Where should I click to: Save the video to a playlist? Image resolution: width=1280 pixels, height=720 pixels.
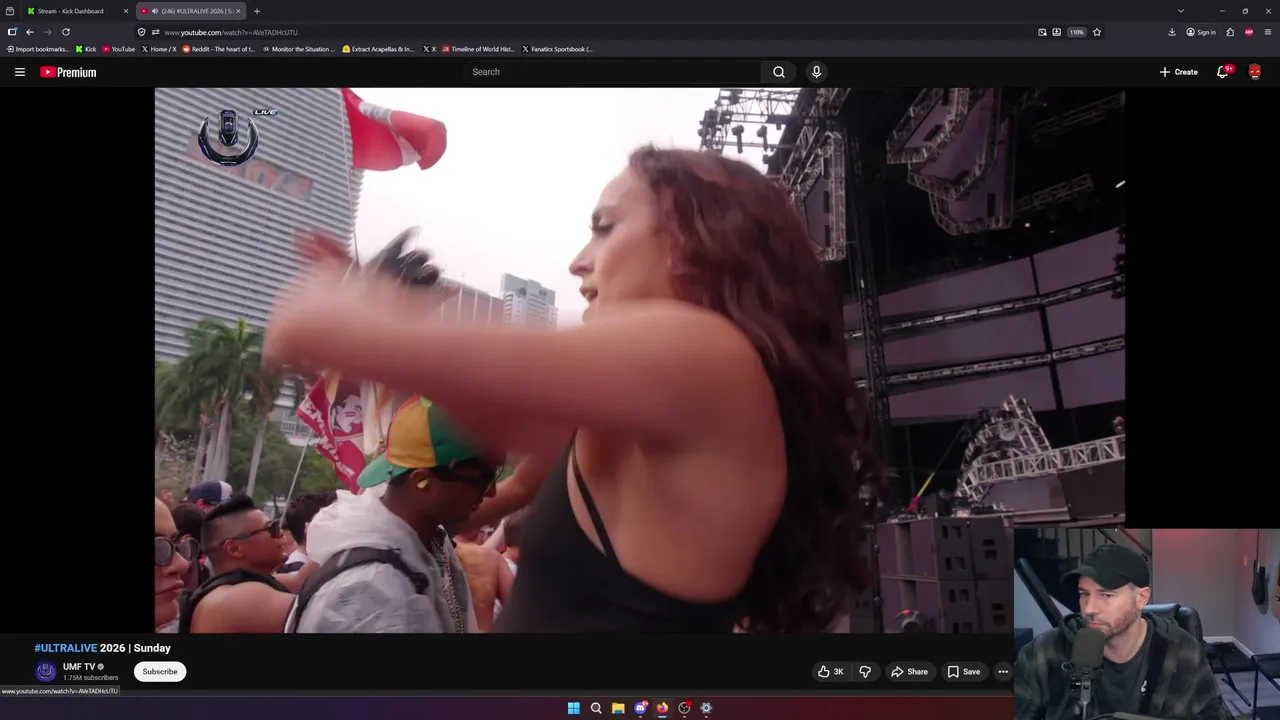(964, 672)
